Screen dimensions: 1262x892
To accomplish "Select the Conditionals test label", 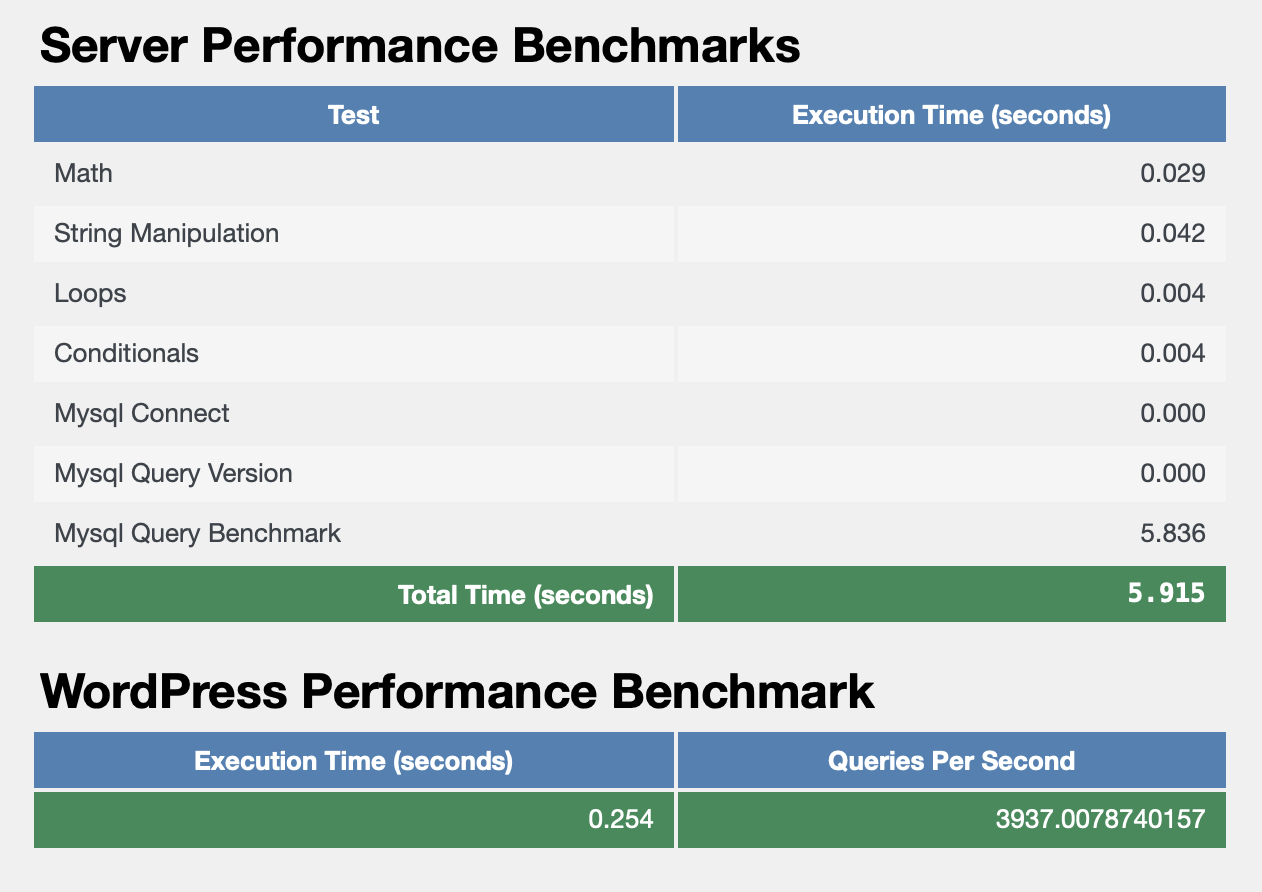I will (x=126, y=354).
